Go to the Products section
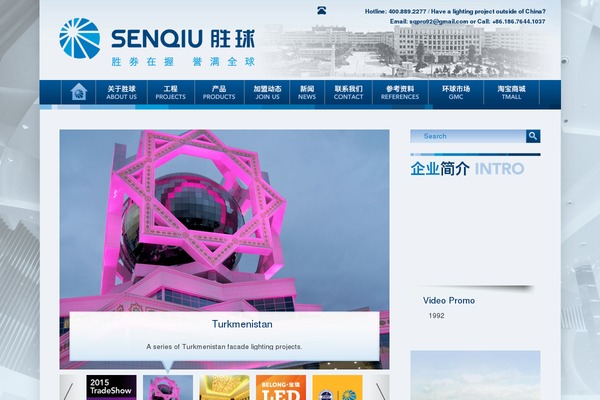The width and height of the screenshot is (600, 400). pos(219,92)
